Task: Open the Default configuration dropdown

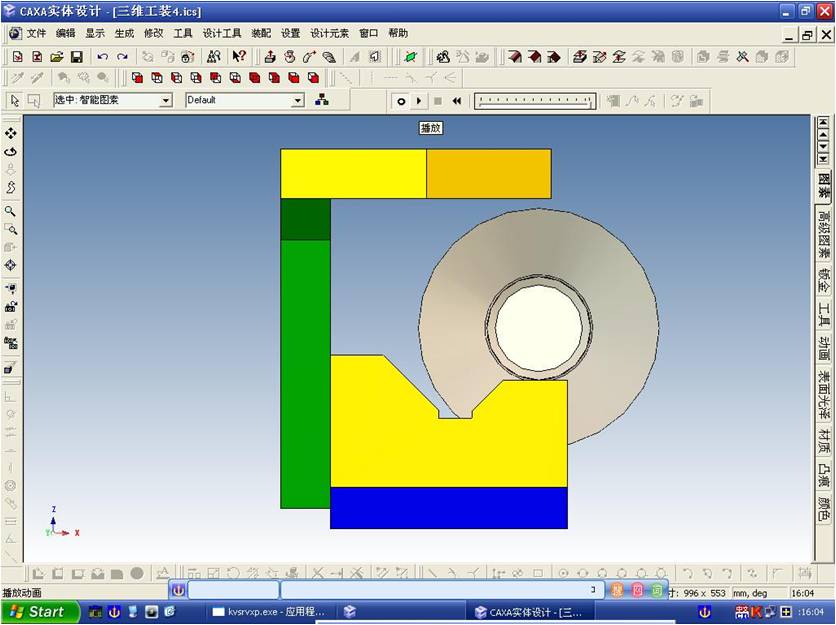Action: pyautogui.click(x=297, y=100)
